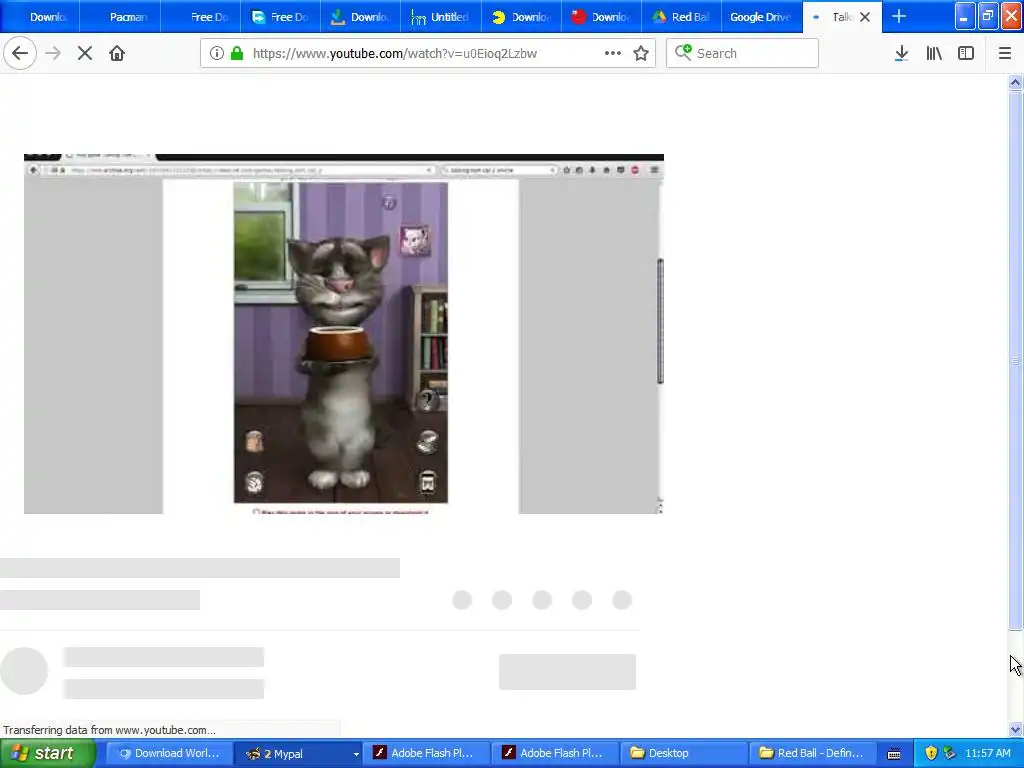
Task: Open page actions three-dots menu
Action: coord(613,53)
